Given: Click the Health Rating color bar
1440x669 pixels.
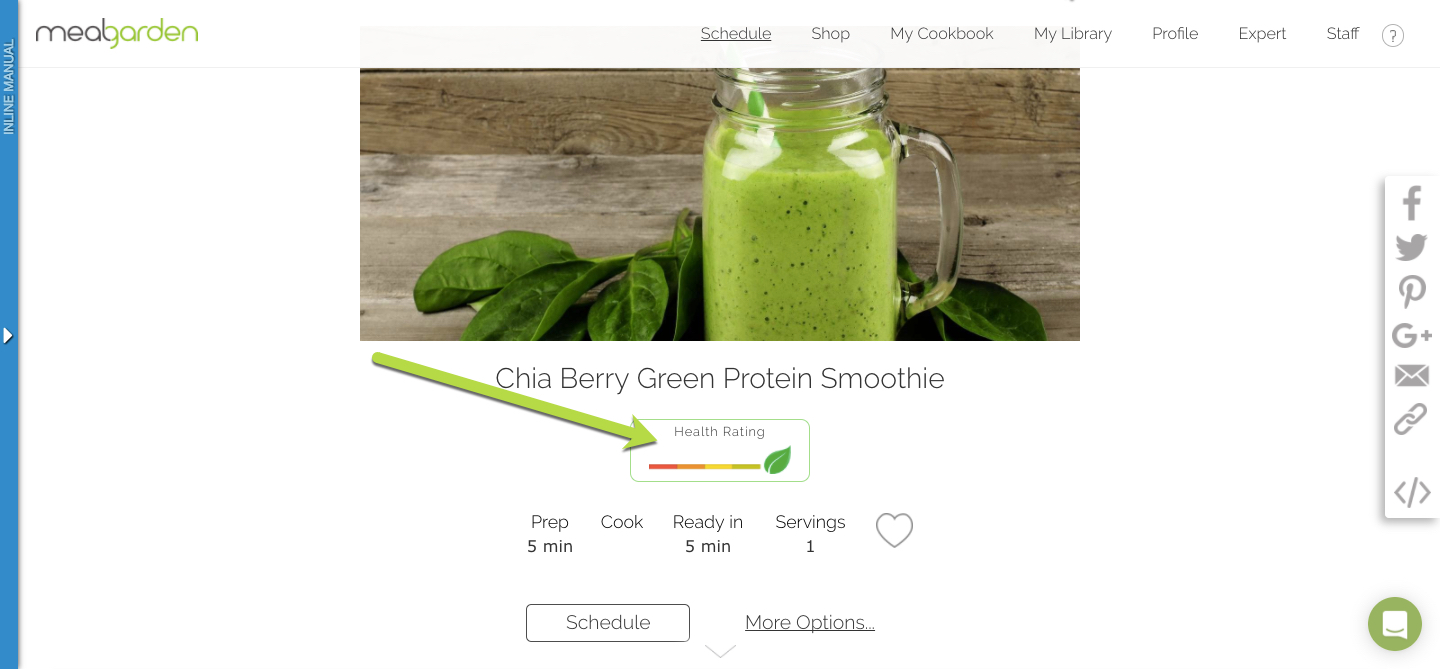Looking at the screenshot, I should (x=705, y=466).
